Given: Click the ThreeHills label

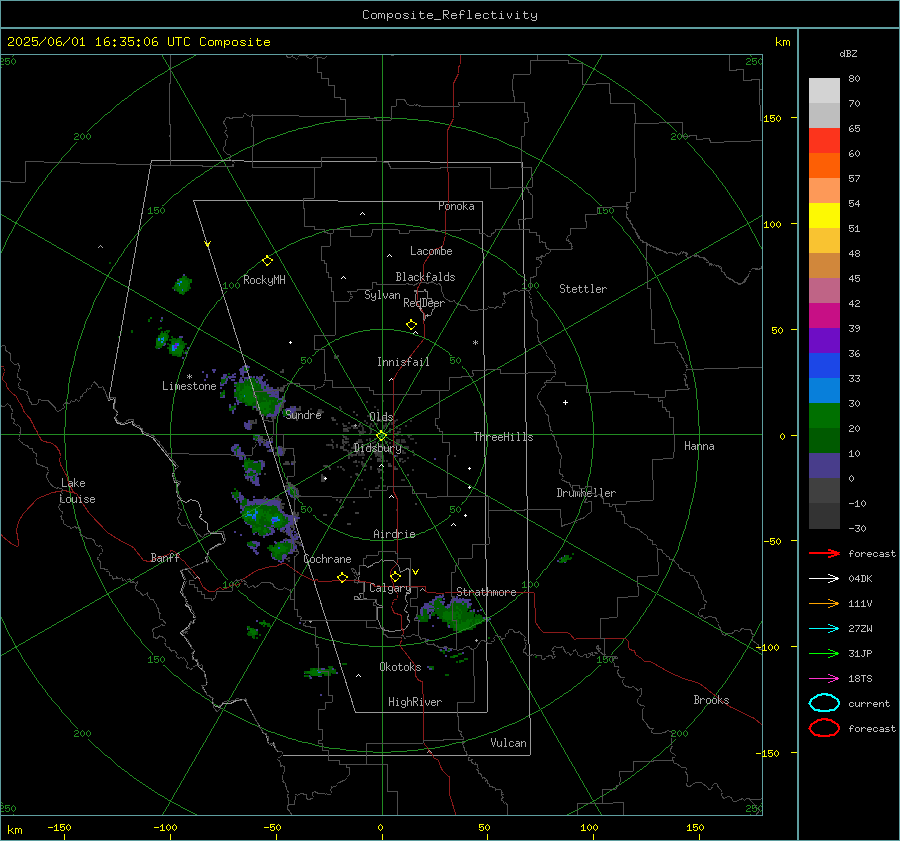Looking at the screenshot, I should click(503, 437).
